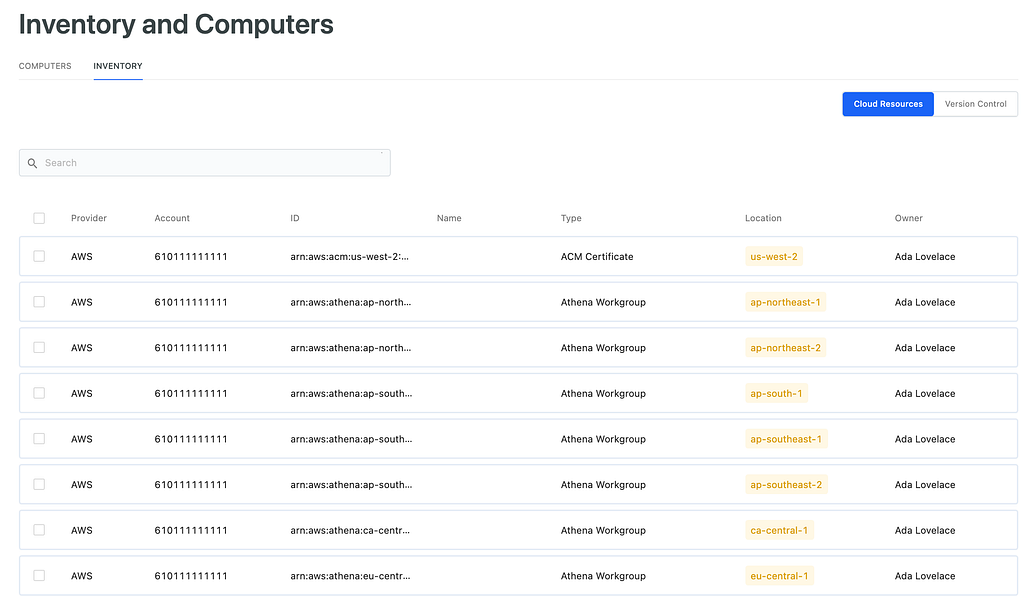Open the Inventory tab

[118, 66]
